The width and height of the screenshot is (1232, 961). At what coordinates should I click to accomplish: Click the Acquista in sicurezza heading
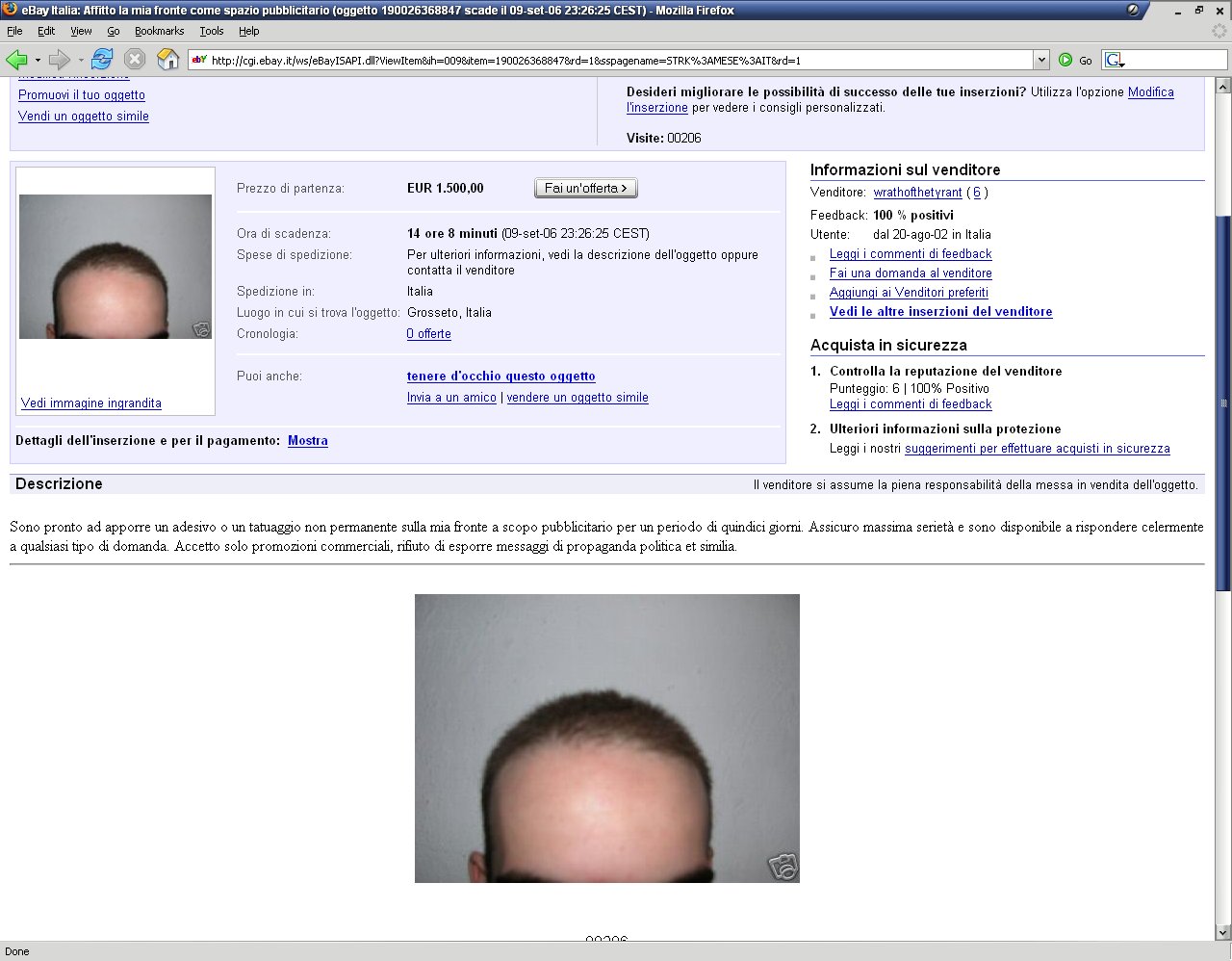point(888,345)
